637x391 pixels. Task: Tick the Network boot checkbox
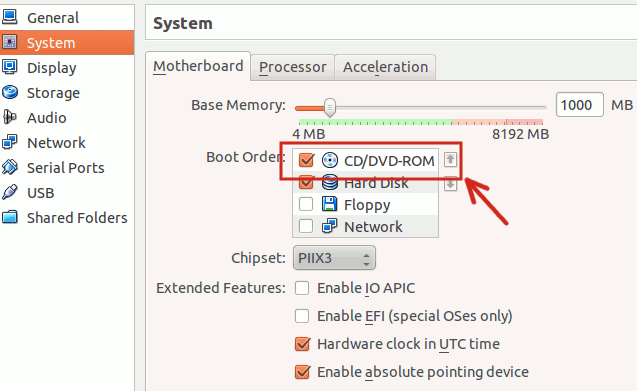tap(306, 226)
